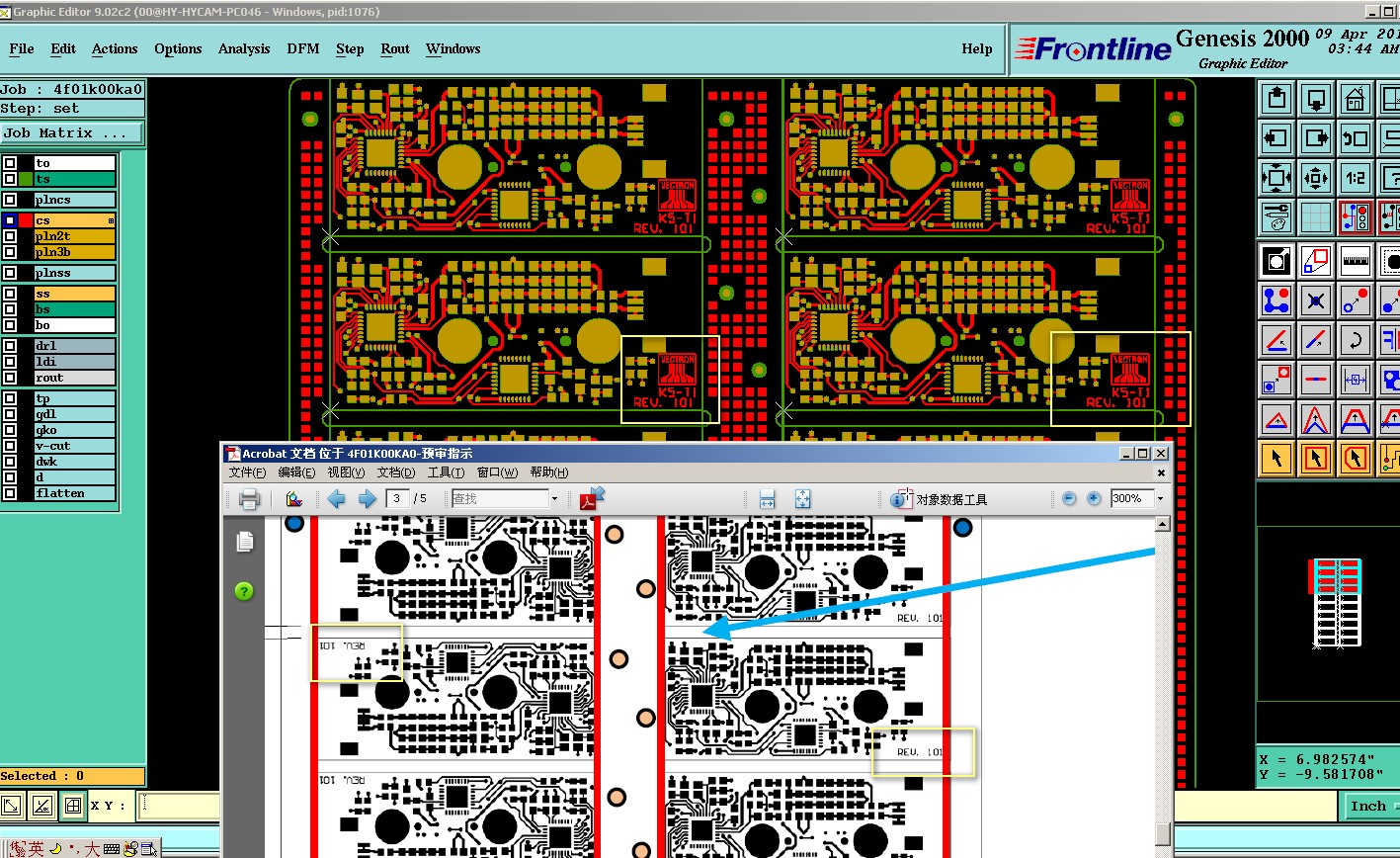
Task: Click the dimension box icon
Action: [1355, 380]
